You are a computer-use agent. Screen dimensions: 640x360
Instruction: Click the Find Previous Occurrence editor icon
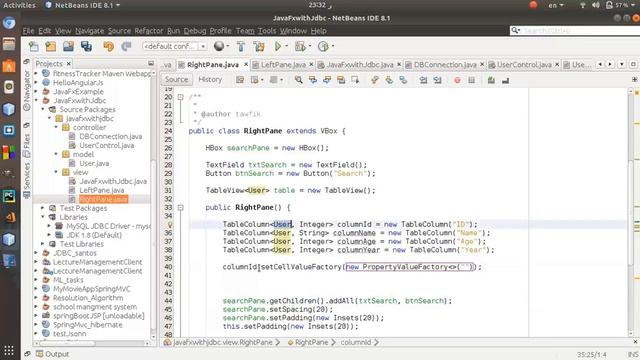(x=313, y=80)
